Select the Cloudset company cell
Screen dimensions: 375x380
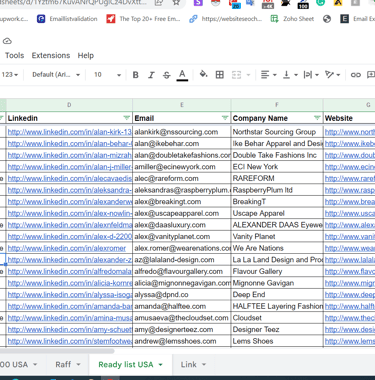point(277,318)
